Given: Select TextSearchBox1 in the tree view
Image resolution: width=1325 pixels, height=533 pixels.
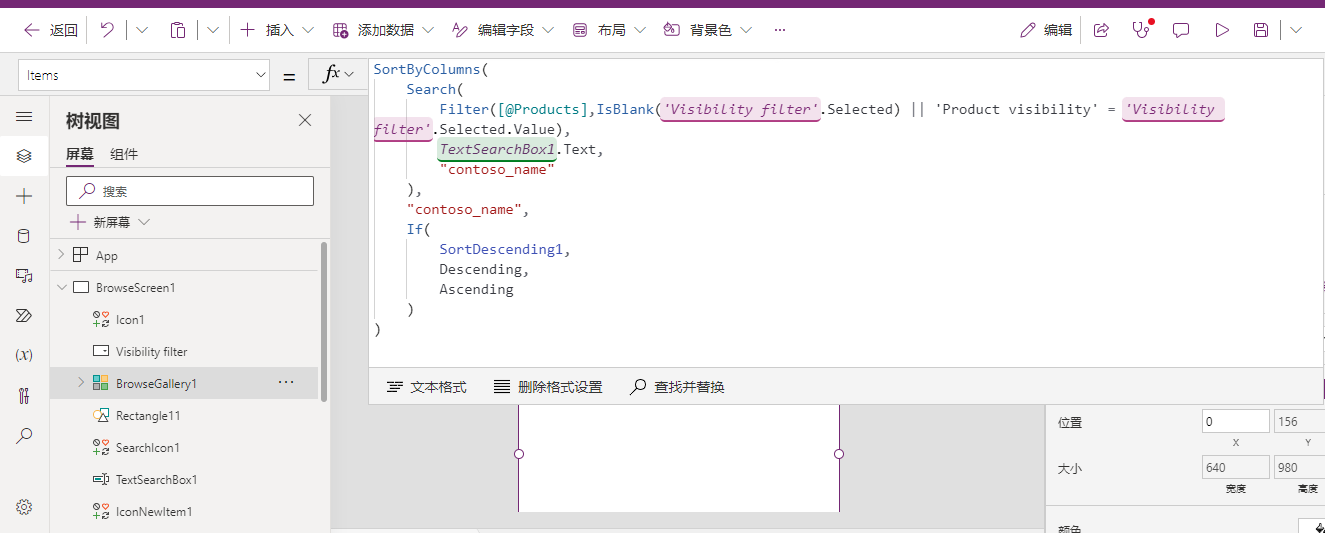Looking at the screenshot, I should click(156, 480).
